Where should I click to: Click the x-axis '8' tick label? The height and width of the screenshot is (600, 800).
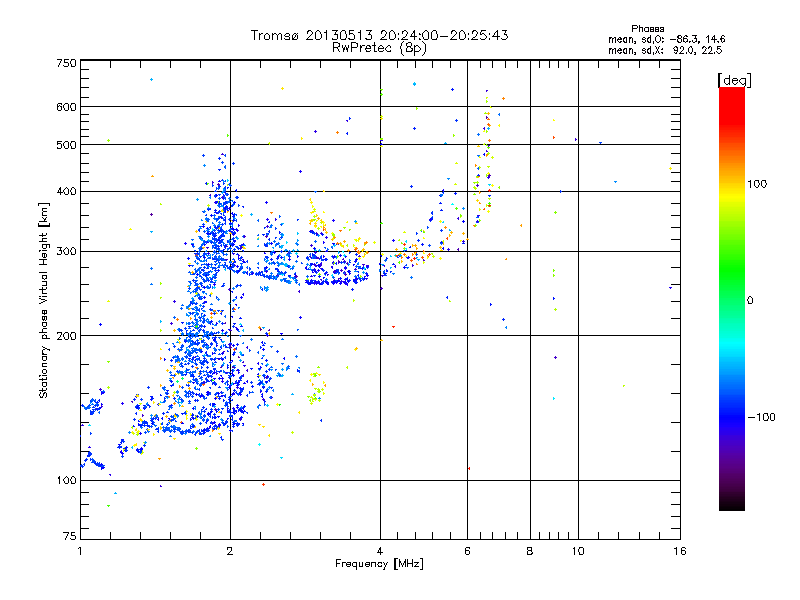click(x=530, y=551)
